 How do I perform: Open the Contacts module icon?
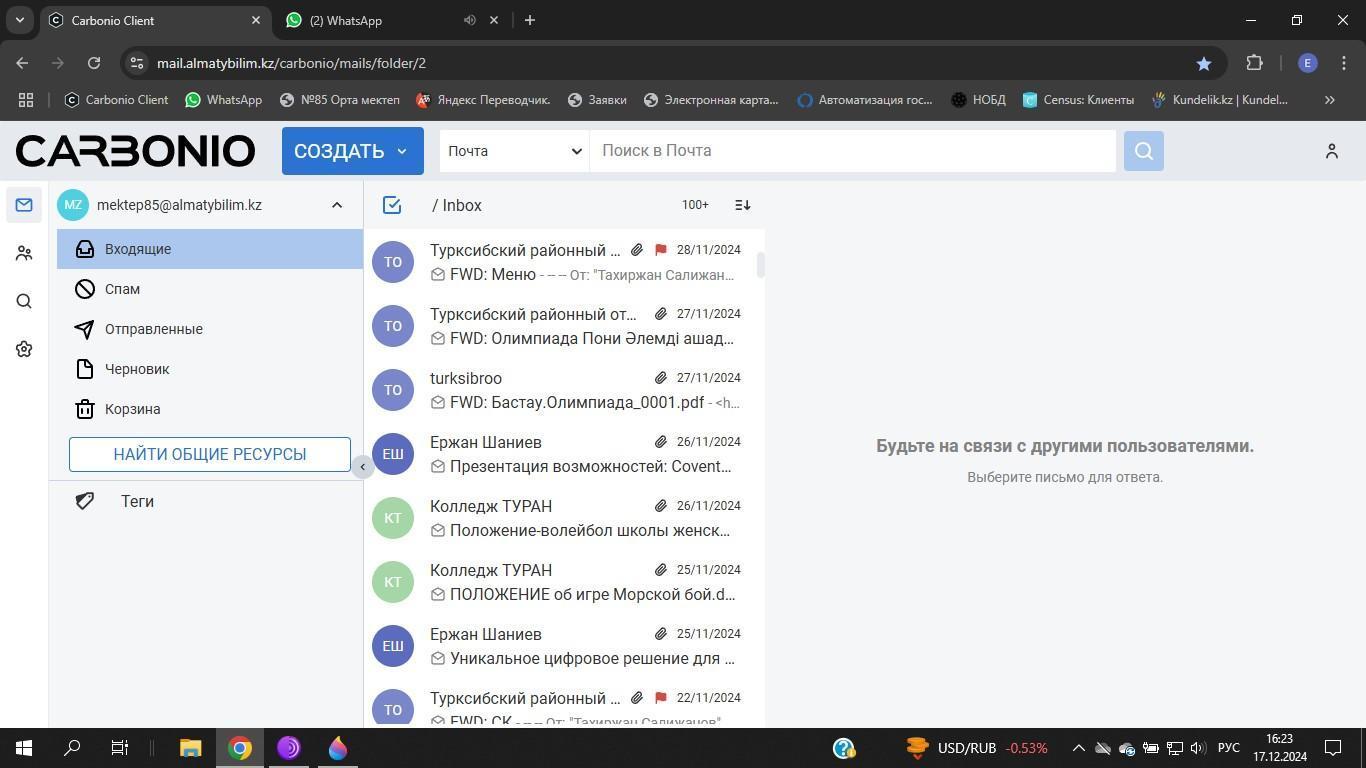pos(24,254)
